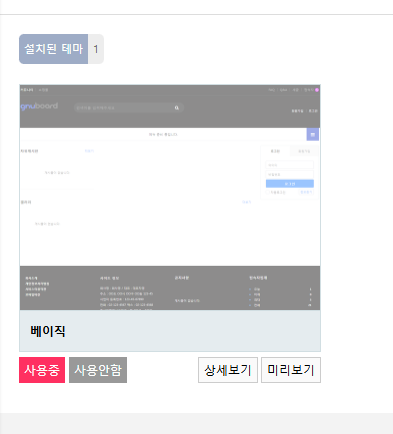The height and width of the screenshot is (434, 393).
Task: Click the 베이직 theme preview thumbnail
Action: [x=170, y=197]
